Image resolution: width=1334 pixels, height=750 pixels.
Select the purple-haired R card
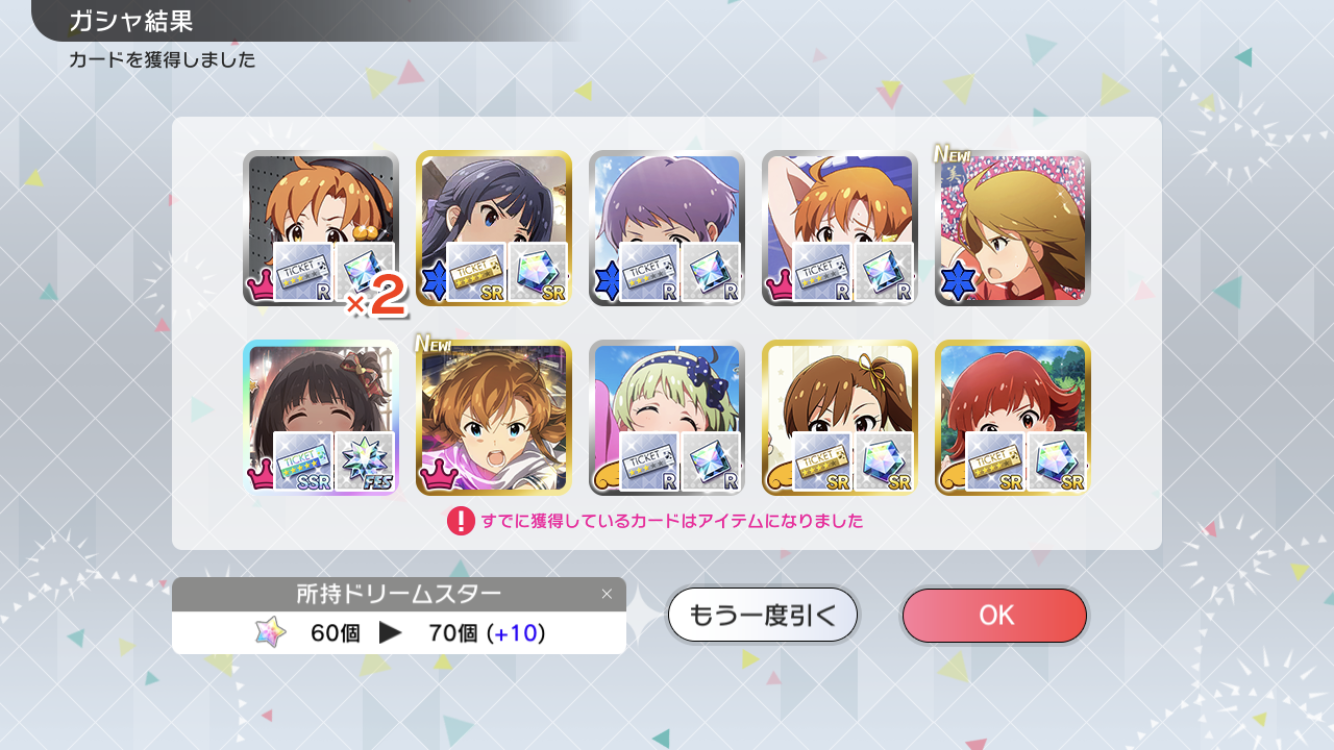click(667, 228)
